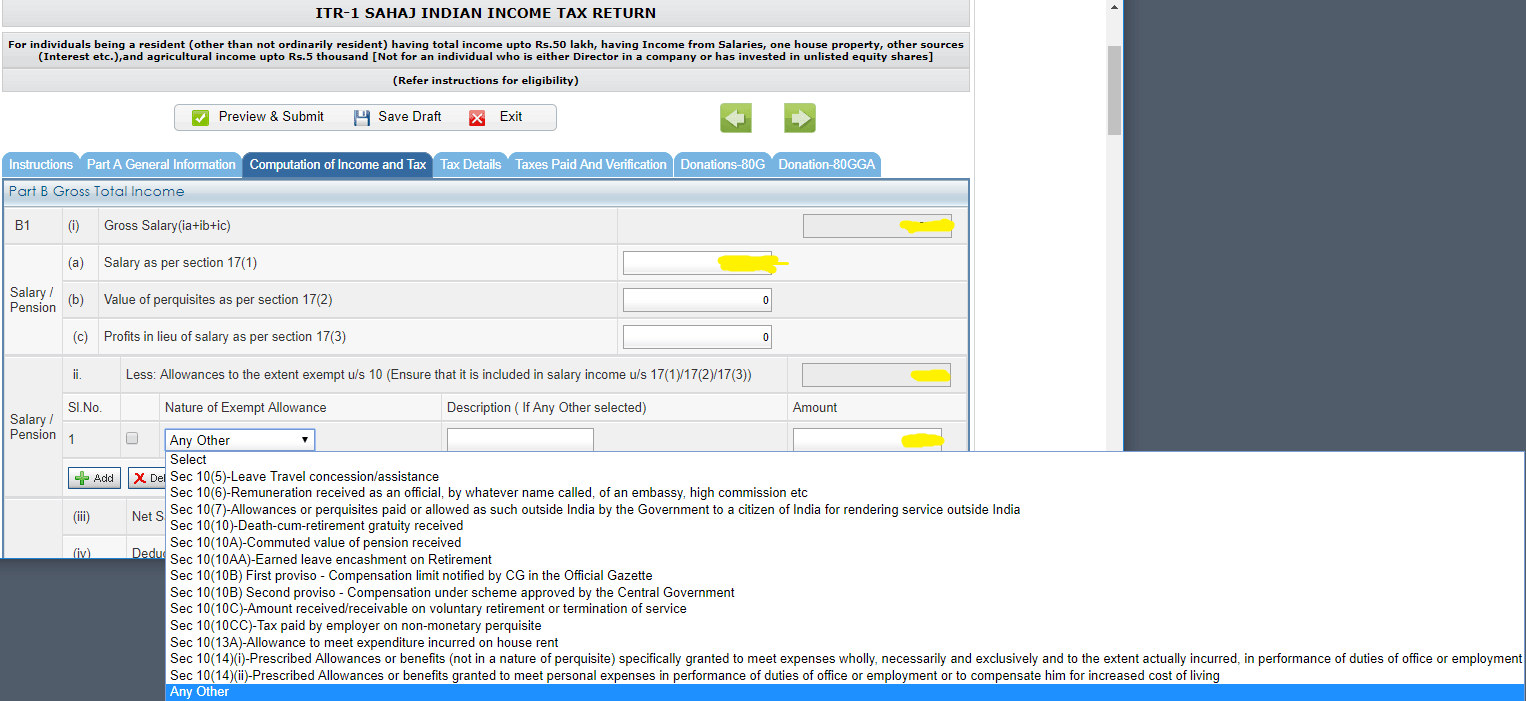Open the Donations-80G tab
Viewport: 1526px width, 701px height.
click(723, 164)
